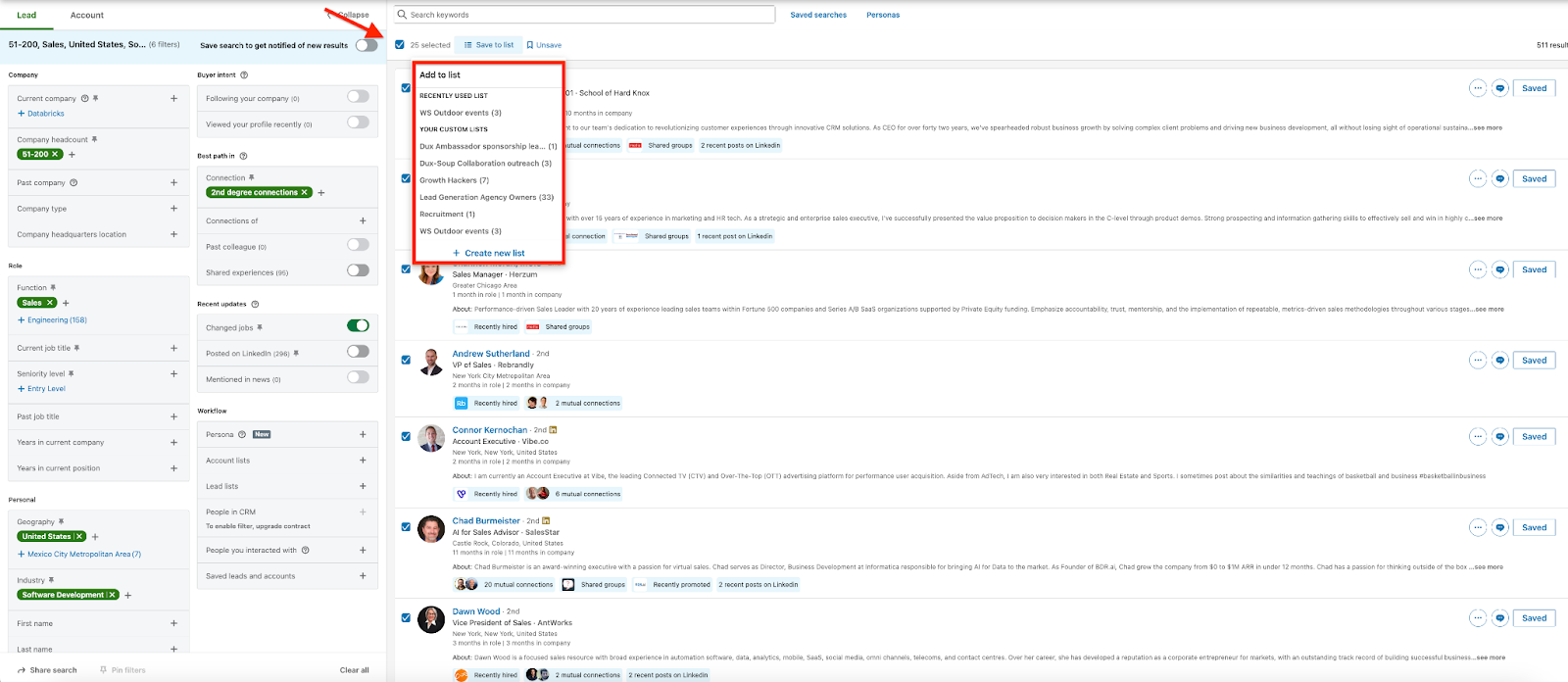Click the Best path in help icon
Image resolution: width=1568 pixels, height=682 pixels.
pos(243,156)
